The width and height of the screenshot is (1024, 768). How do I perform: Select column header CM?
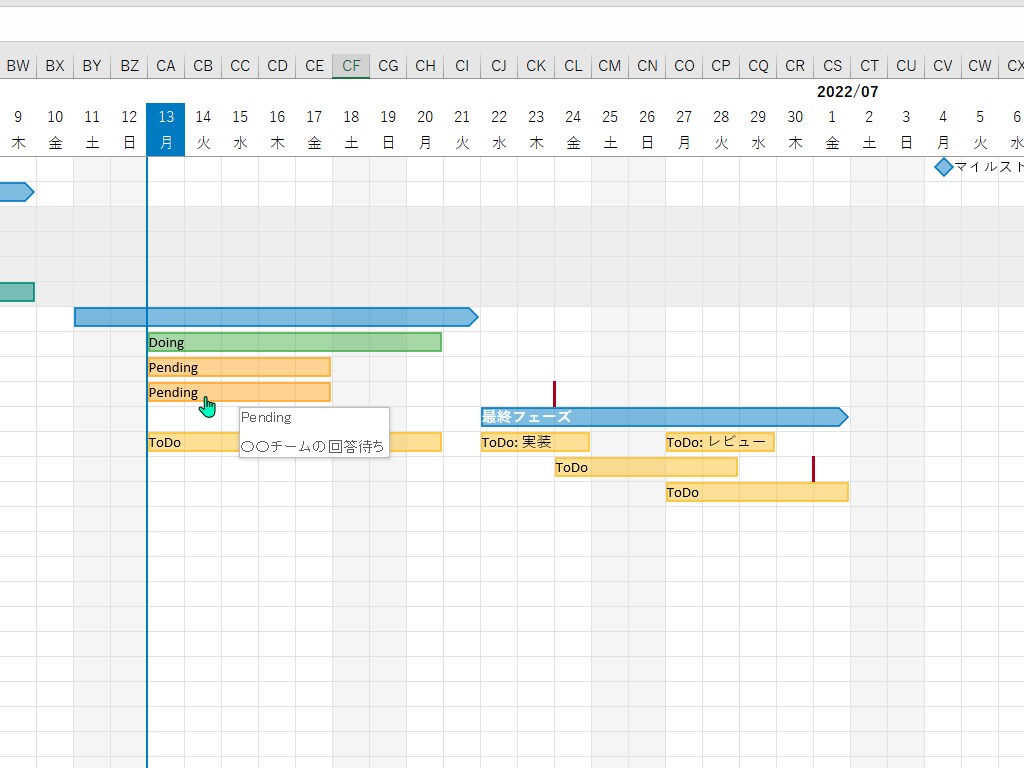click(610, 66)
